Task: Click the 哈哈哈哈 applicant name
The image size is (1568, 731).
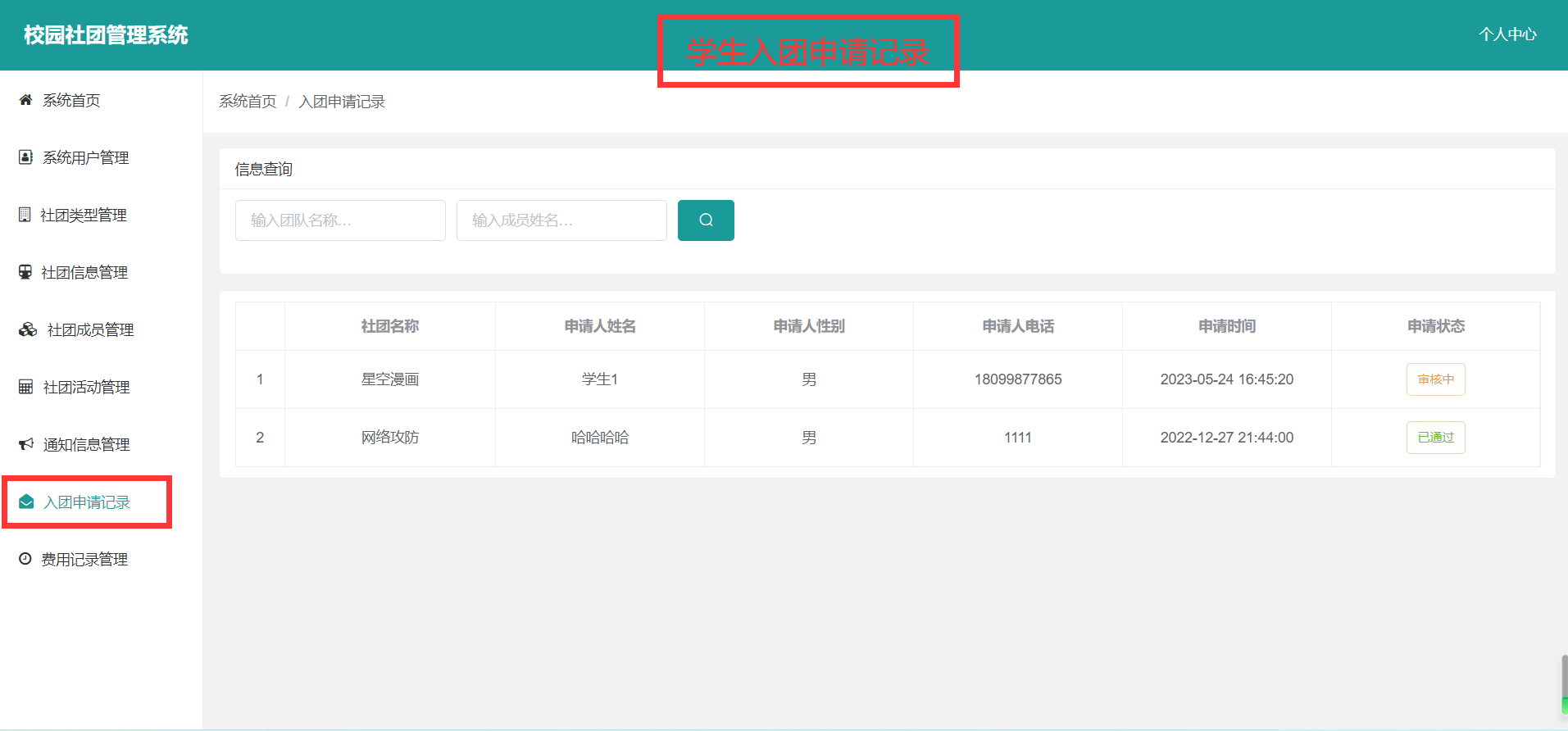Action: click(600, 438)
